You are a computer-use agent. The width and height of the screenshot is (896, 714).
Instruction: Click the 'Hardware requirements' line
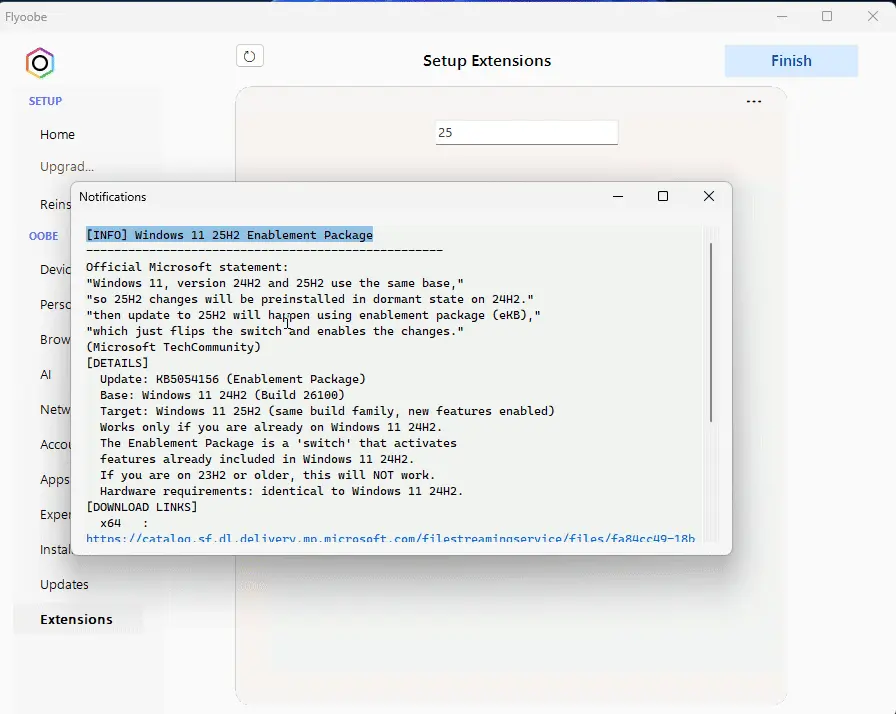(x=281, y=491)
